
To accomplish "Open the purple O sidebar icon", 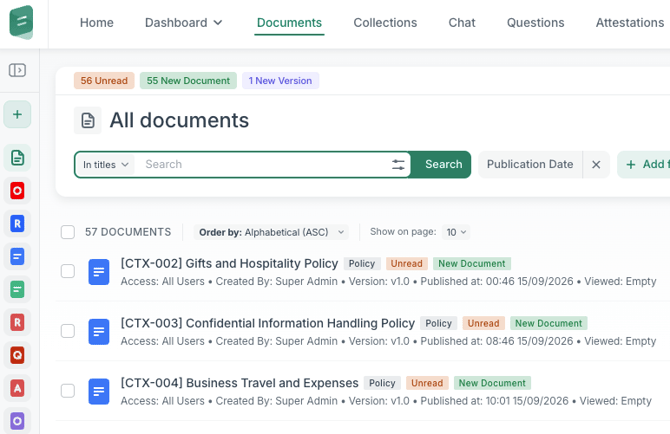I will point(18,421).
